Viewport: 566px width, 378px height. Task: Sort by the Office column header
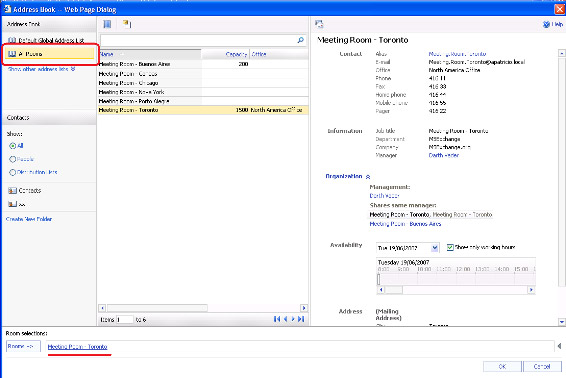279,54
